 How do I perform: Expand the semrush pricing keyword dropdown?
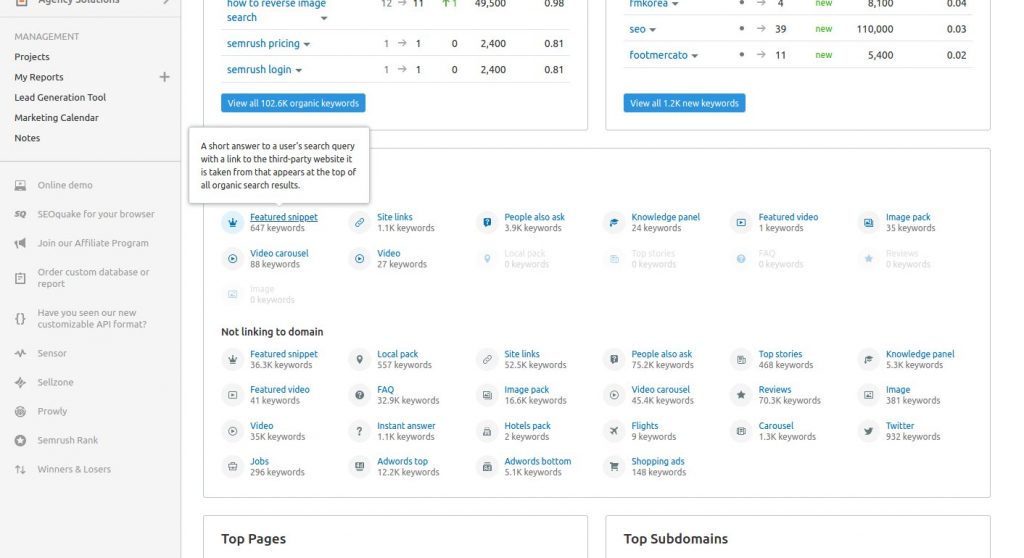307,44
